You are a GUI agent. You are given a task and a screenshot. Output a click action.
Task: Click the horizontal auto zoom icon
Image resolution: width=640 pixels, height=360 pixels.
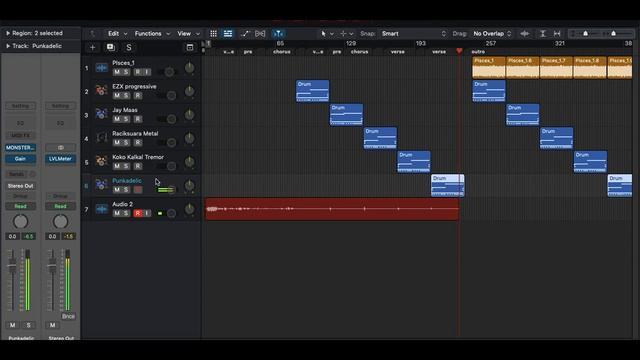point(557,33)
